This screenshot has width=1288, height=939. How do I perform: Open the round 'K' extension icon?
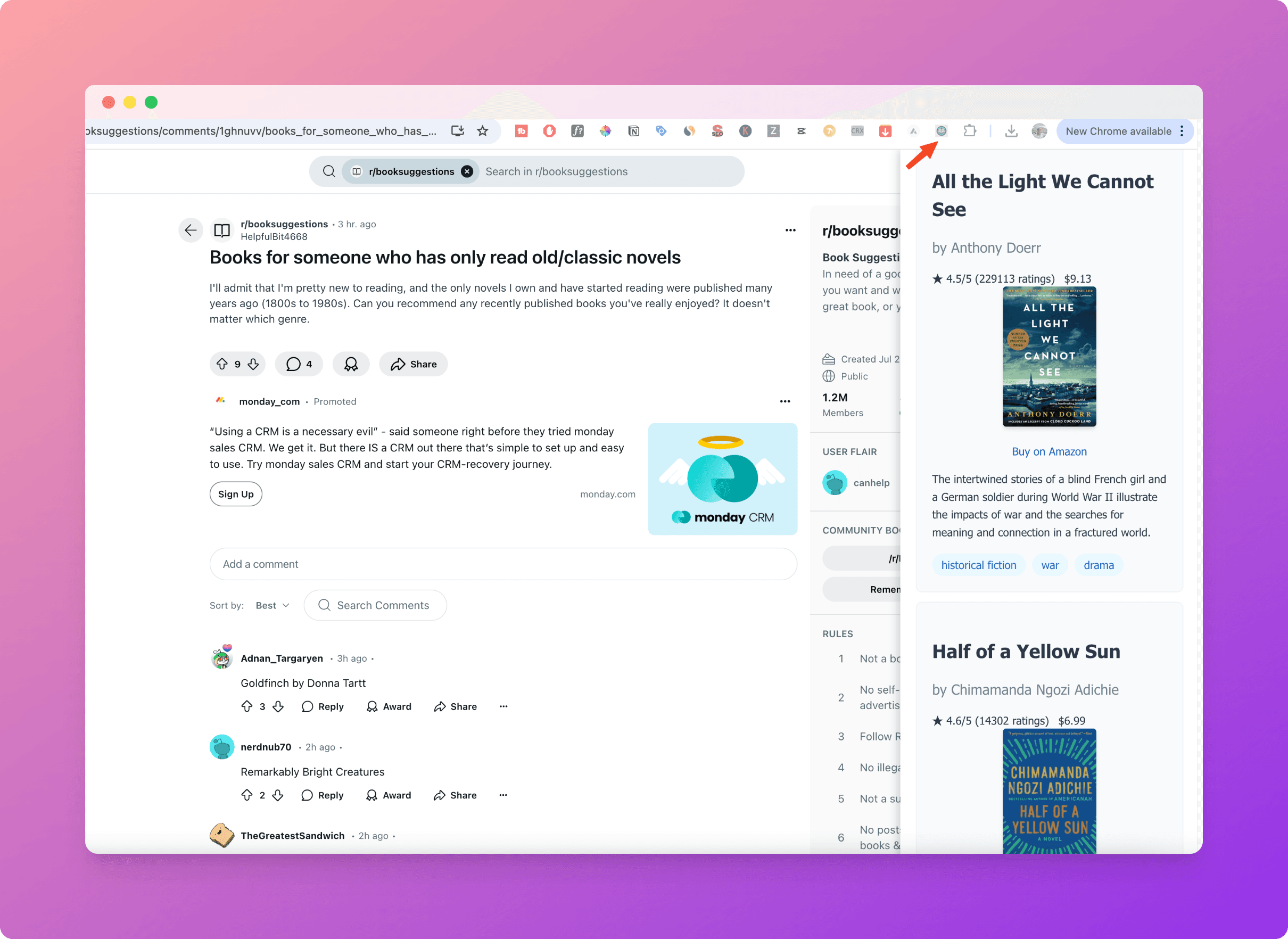[746, 131]
